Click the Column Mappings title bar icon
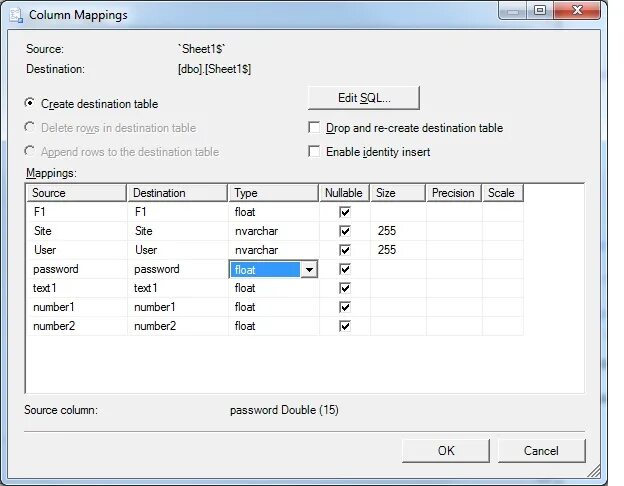Image resolution: width=624 pixels, height=486 pixels. pos(16,15)
